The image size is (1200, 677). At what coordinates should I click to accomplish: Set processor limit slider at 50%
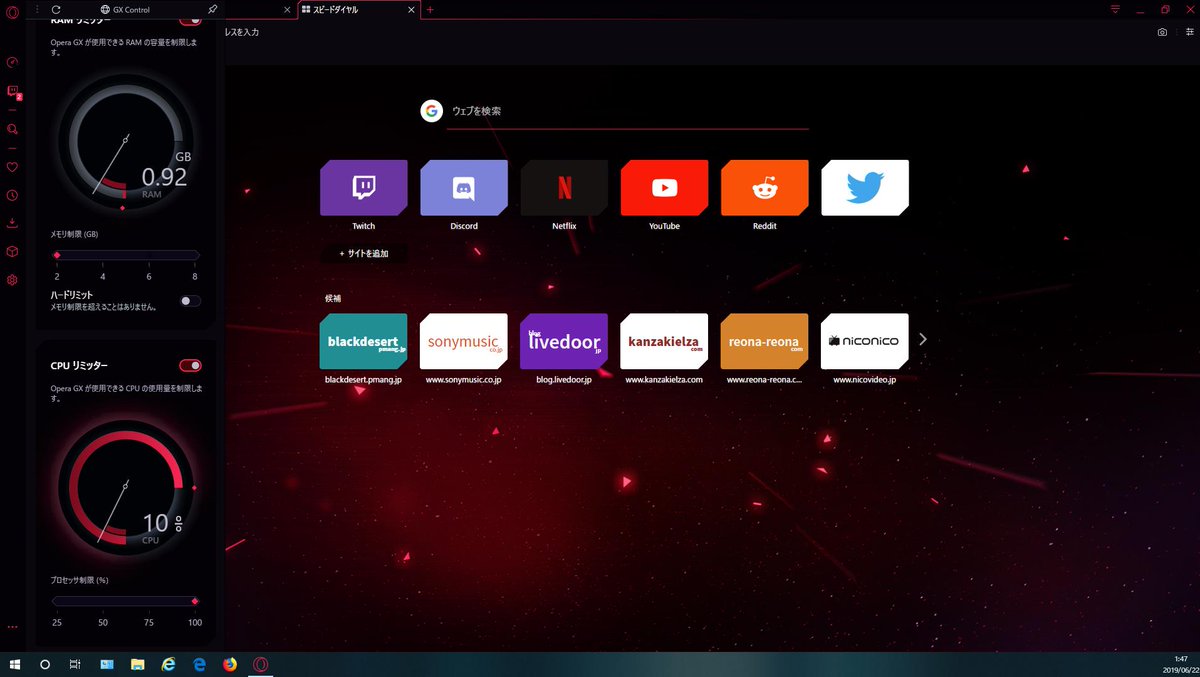[103, 602]
